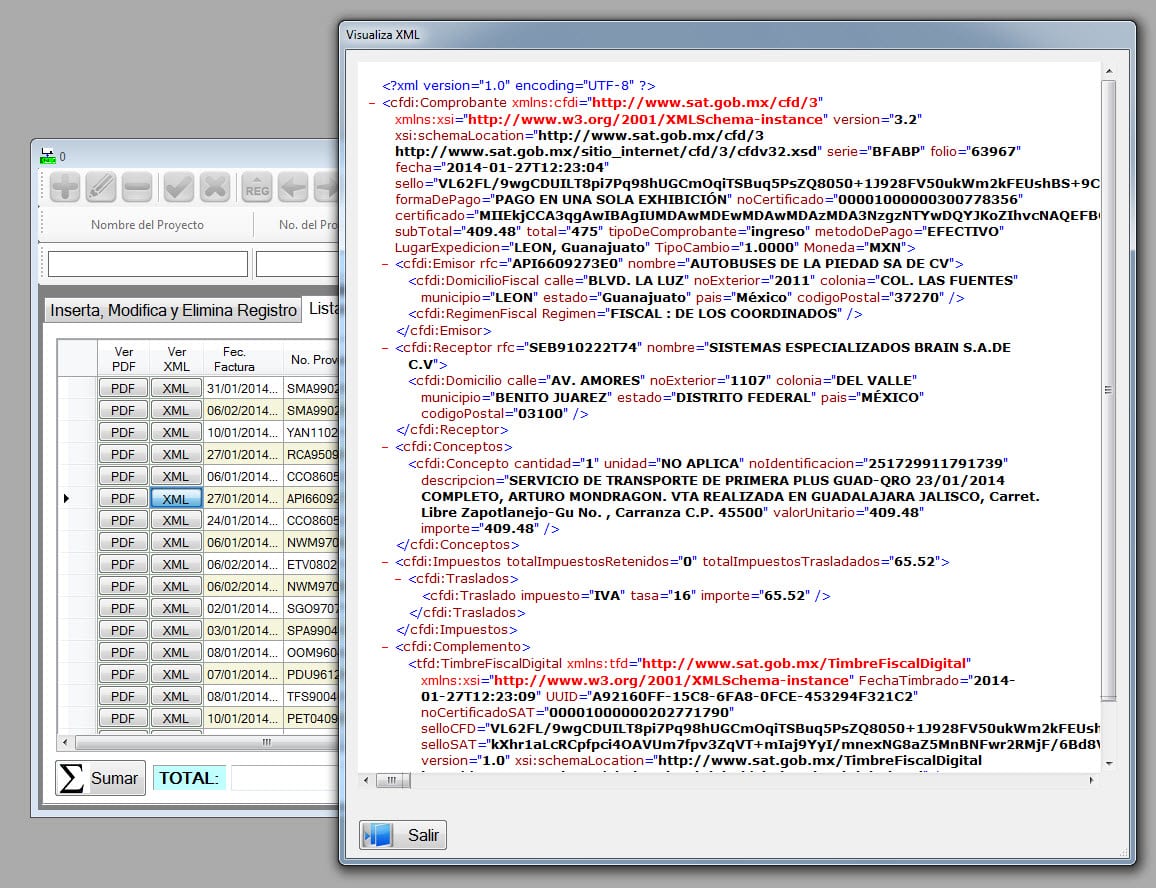
Task: Click the delete record minus icon
Action: point(137,187)
